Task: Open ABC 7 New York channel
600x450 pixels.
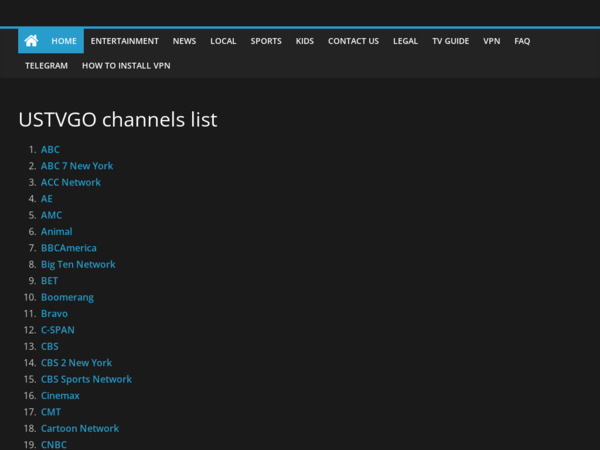Action: pos(77,166)
